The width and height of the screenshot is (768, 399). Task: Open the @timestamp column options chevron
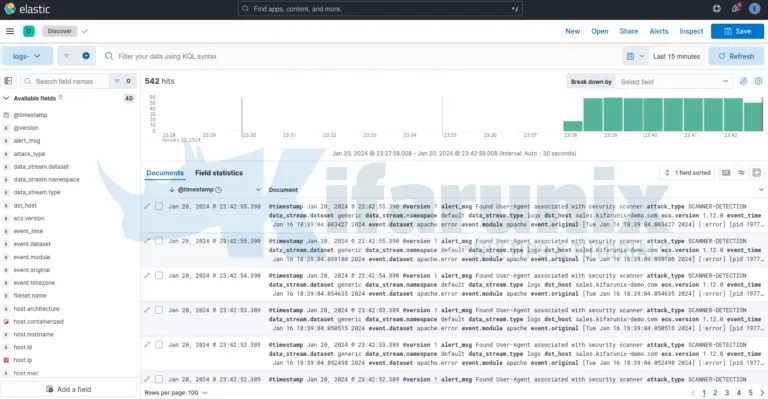(x=258, y=189)
